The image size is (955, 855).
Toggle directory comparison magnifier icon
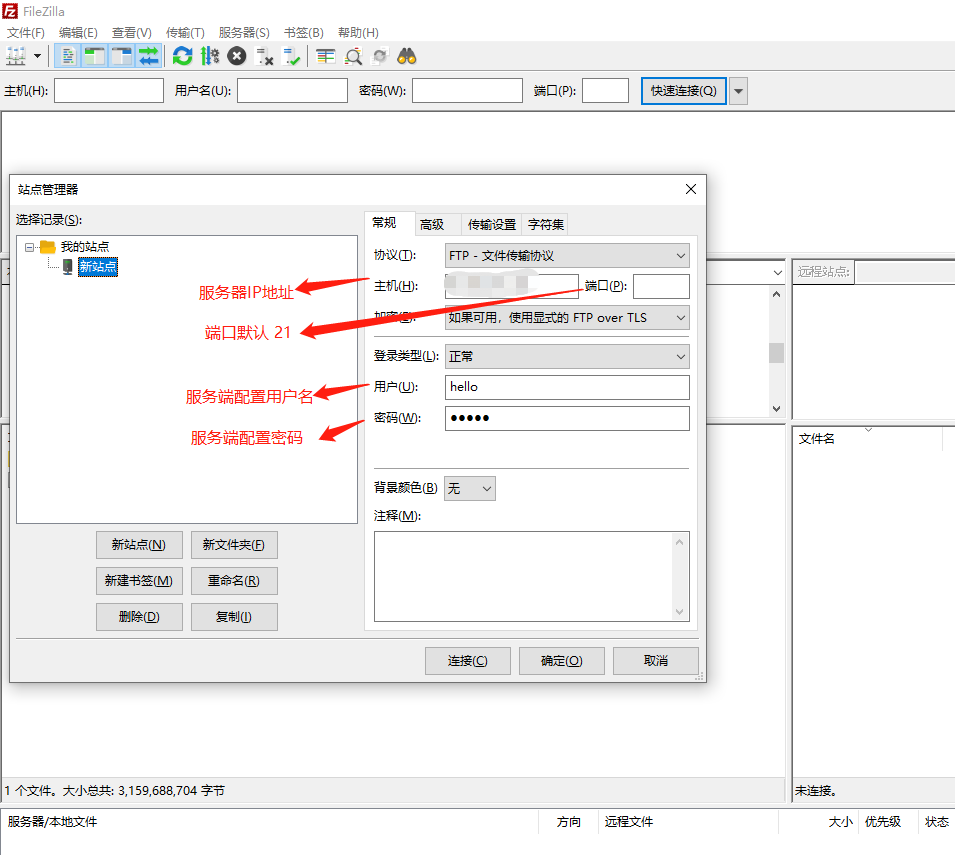coord(353,57)
